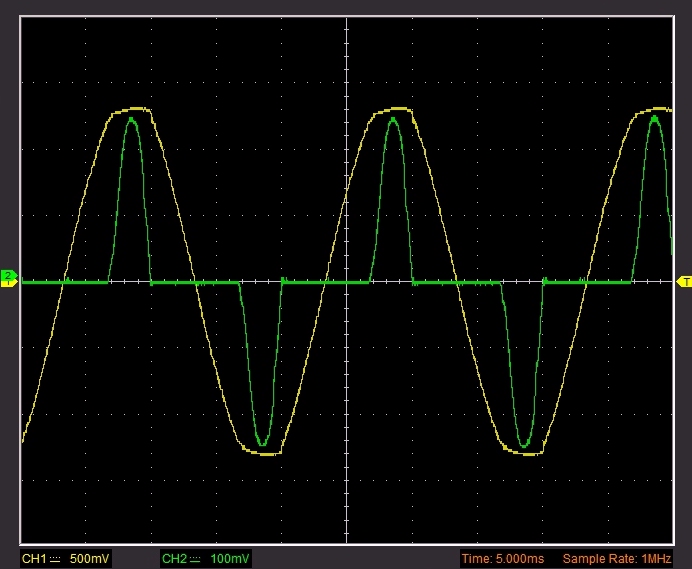Click the yellow trigger level T marker

(684, 281)
